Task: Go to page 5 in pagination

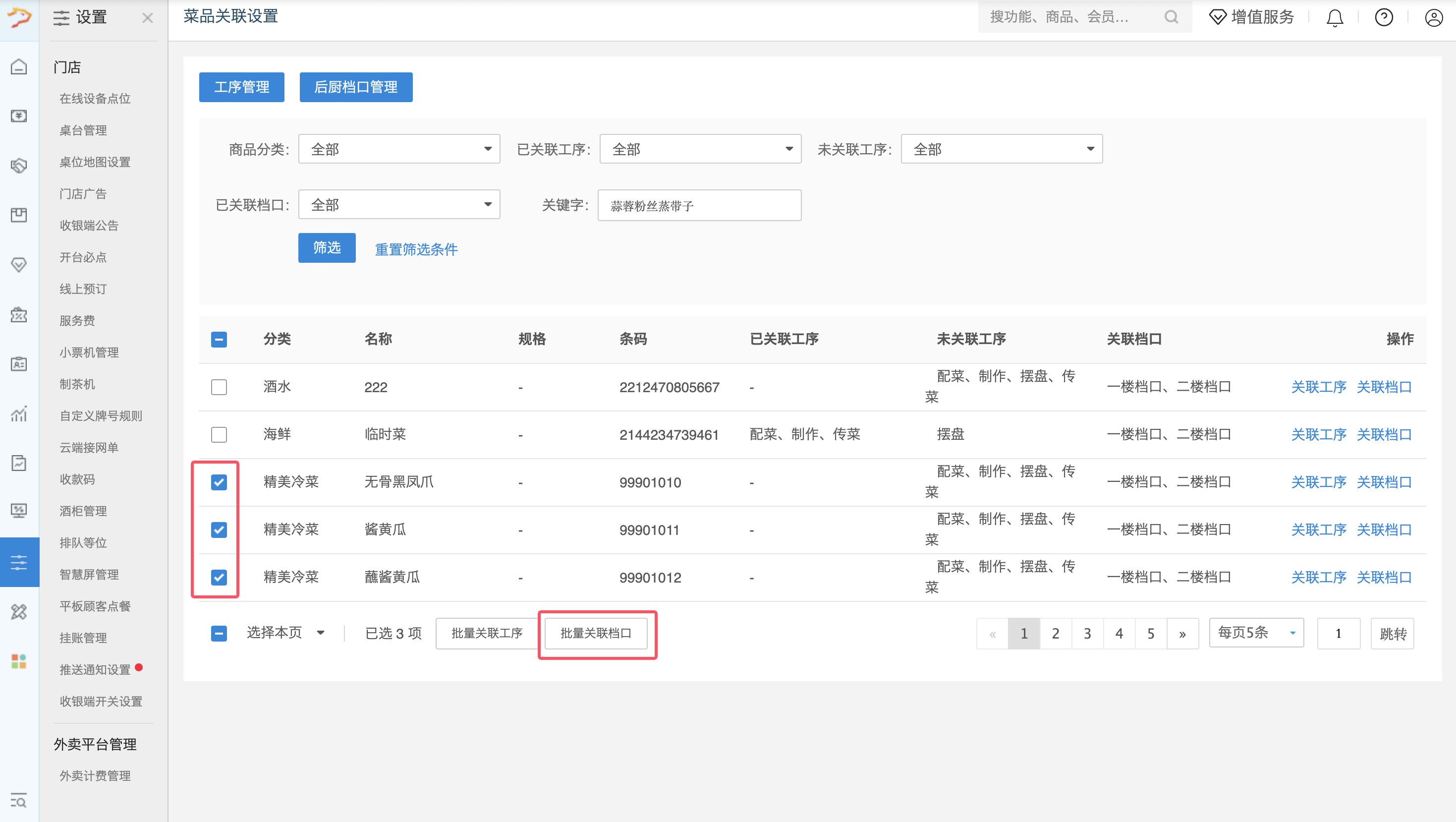Action: (x=1150, y=633)
